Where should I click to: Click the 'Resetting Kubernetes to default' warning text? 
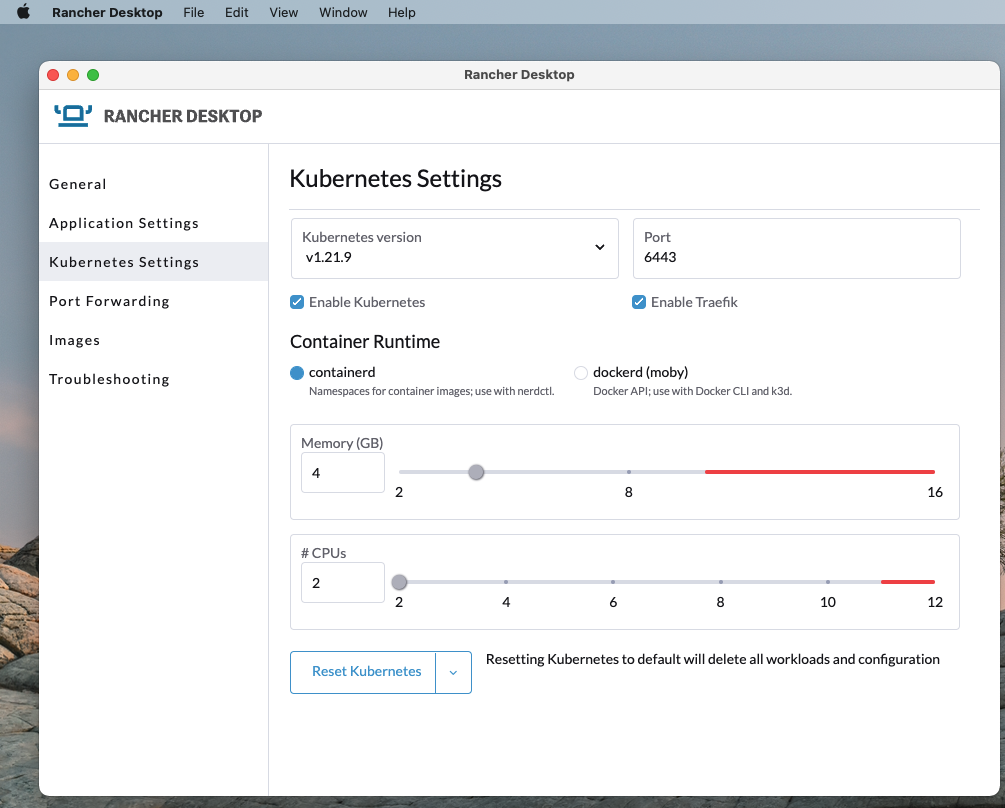(713, 659)
